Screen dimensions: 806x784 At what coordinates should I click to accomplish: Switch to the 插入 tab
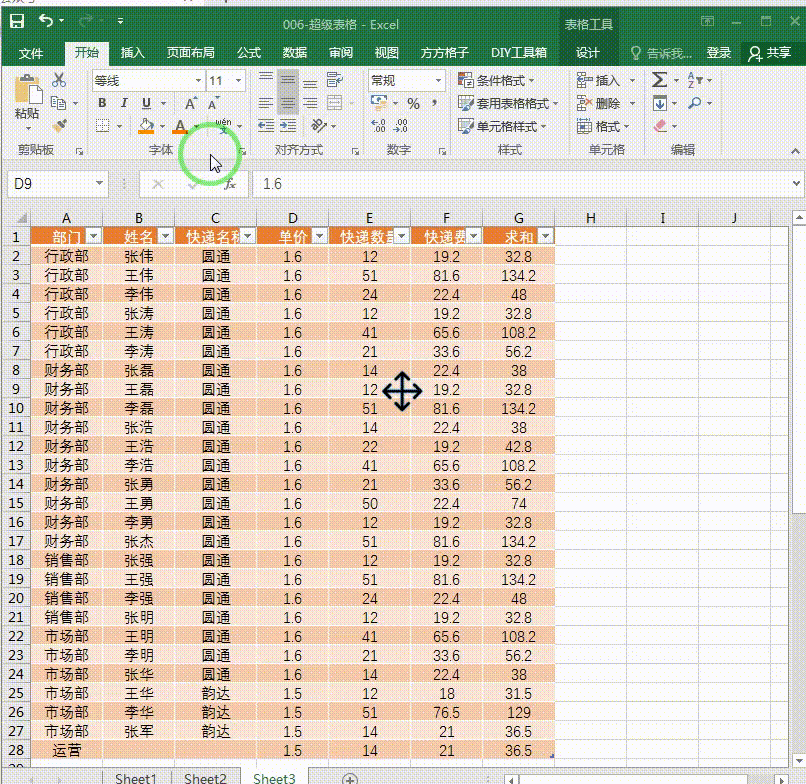133,53
